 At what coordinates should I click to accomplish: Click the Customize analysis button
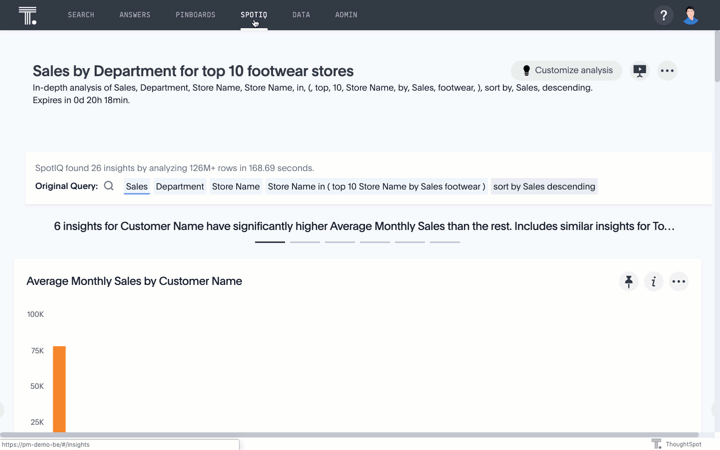[567, 70]
